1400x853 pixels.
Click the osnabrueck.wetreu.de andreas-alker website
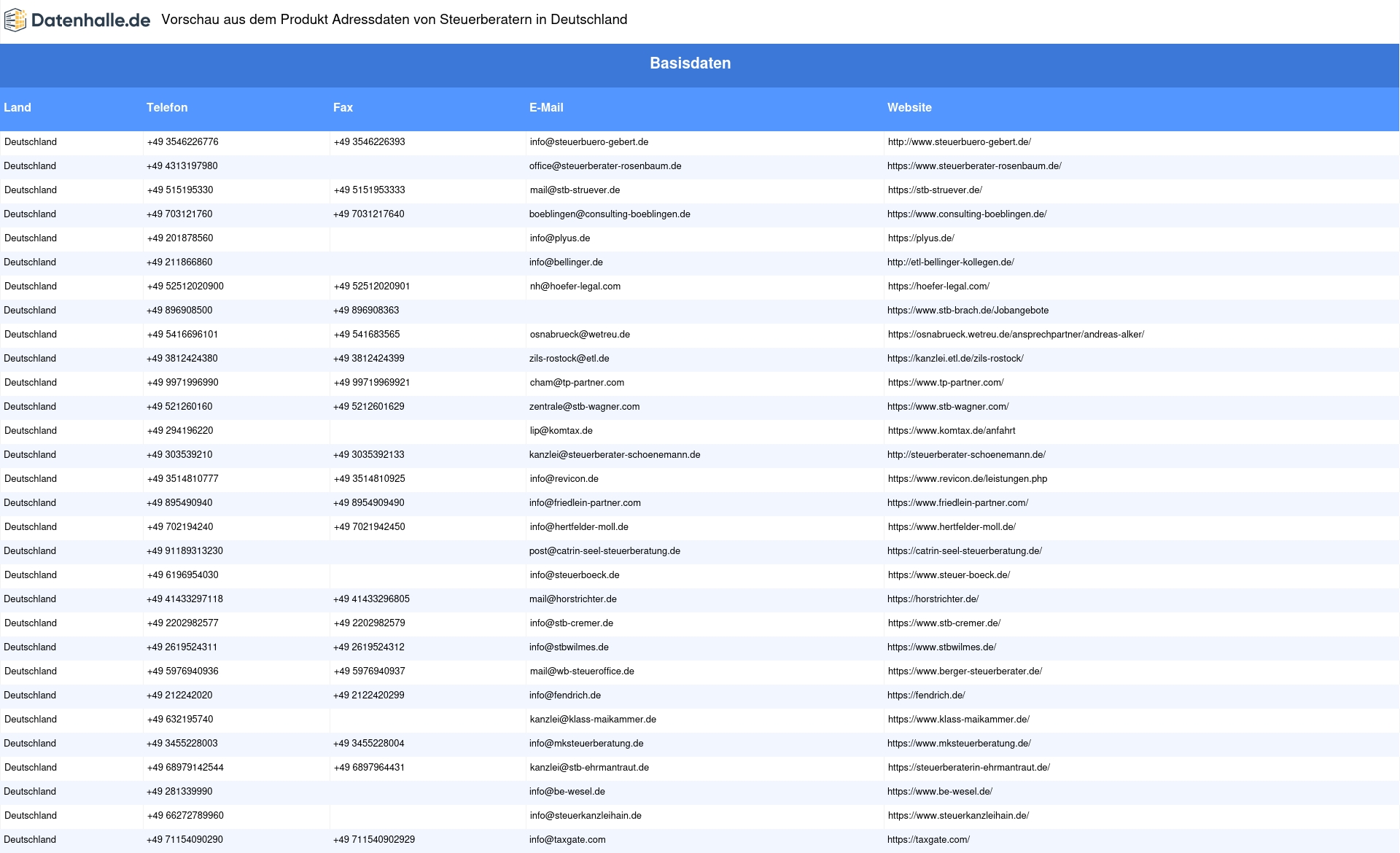1016,335
